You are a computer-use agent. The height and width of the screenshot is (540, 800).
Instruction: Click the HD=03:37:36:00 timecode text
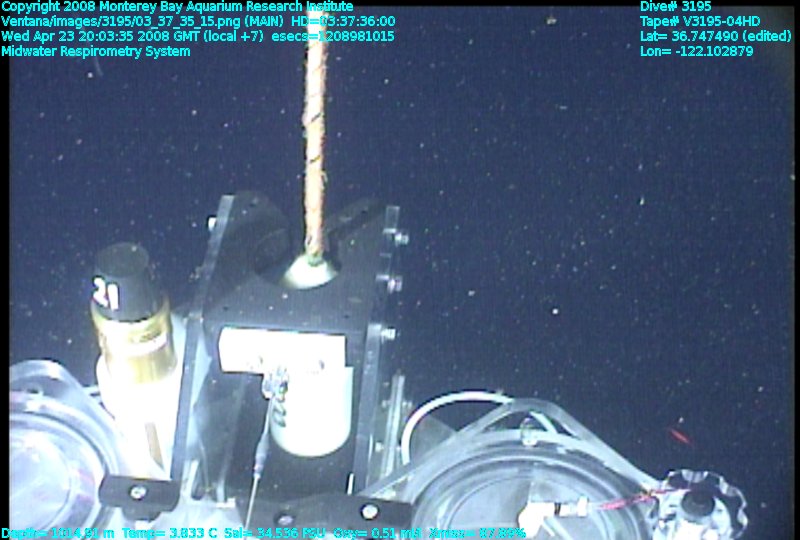(343, 21)
